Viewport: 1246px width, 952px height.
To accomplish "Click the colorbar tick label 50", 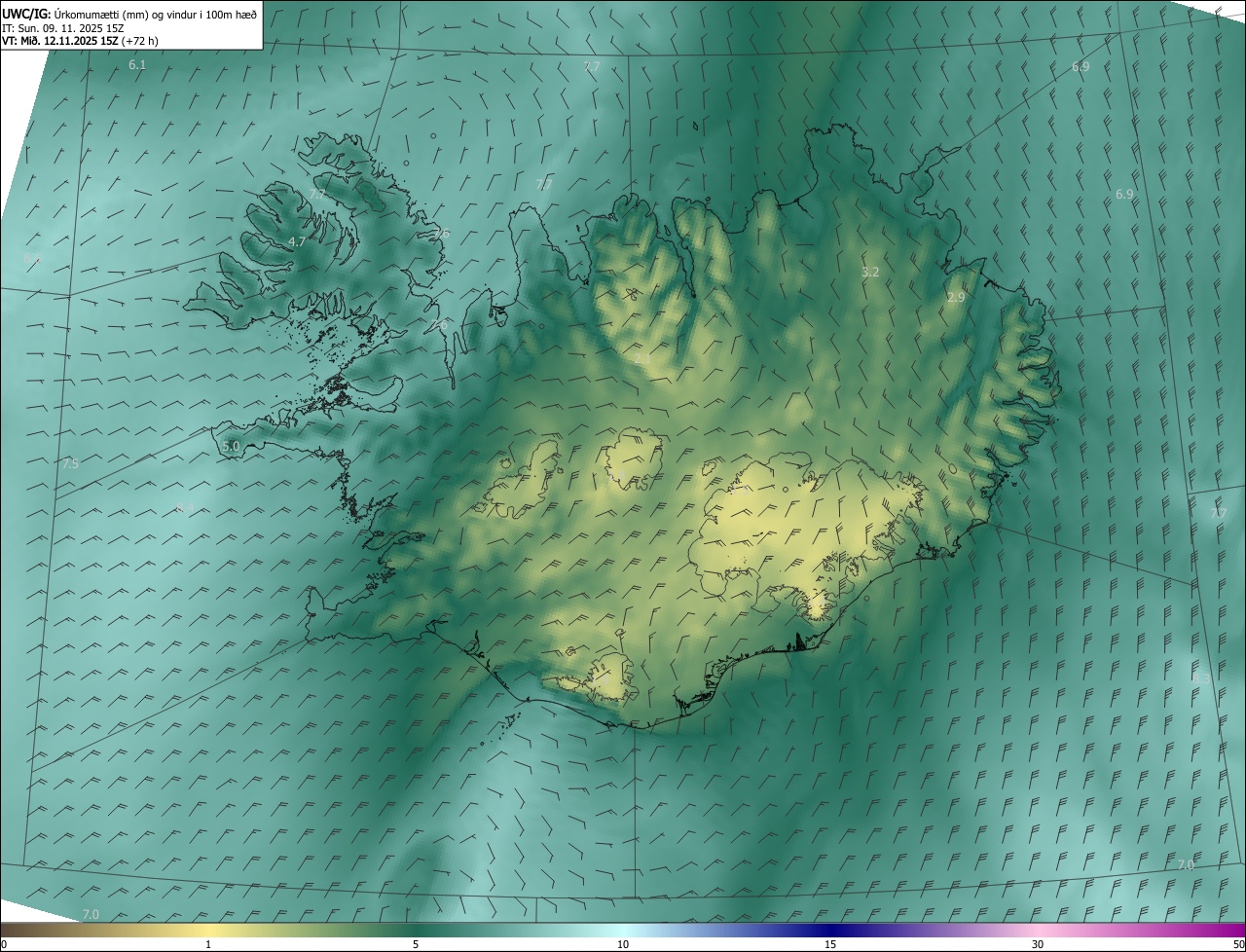I will point(1238,945).
